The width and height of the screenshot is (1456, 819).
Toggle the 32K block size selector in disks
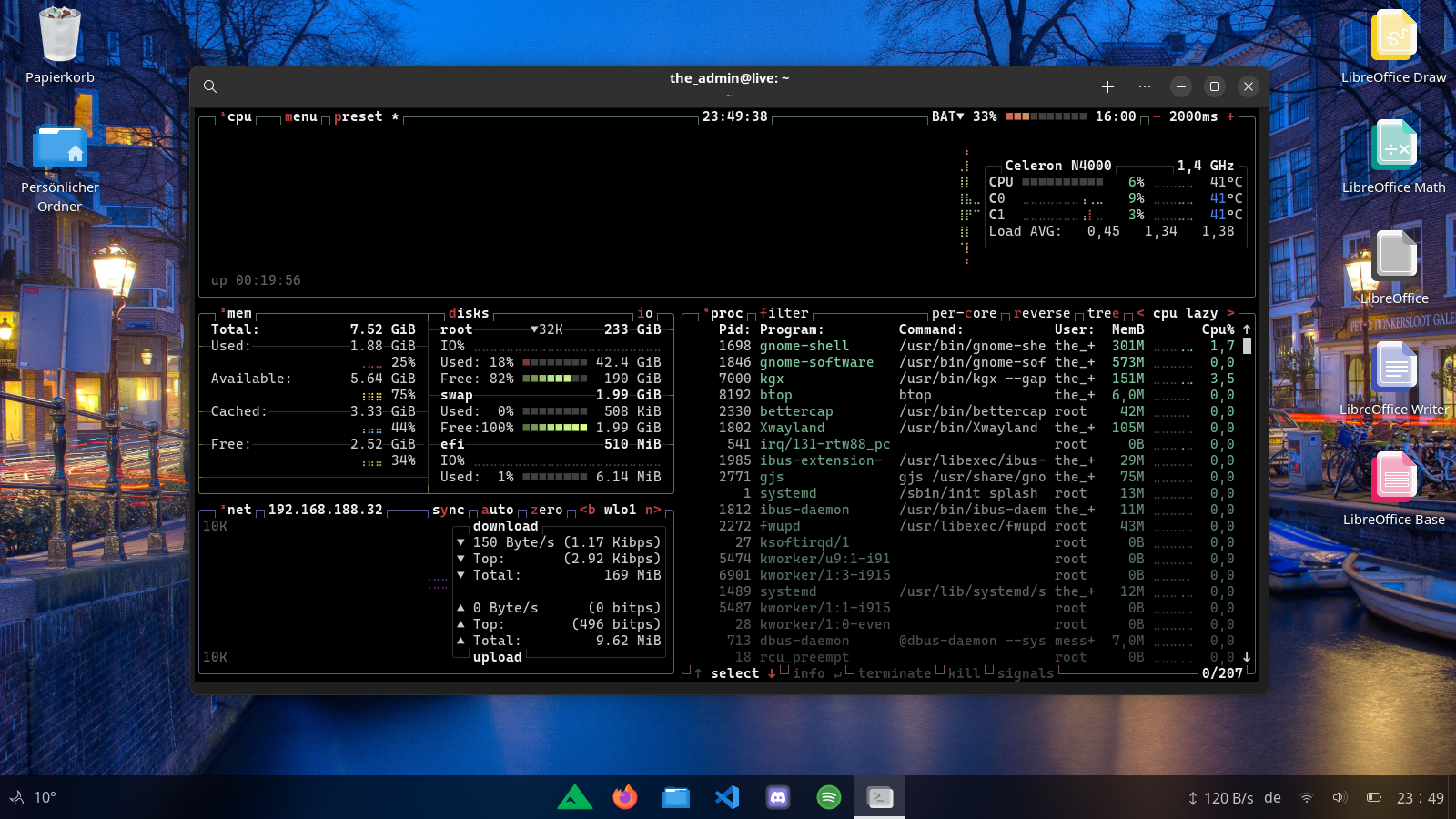[x=547, y=329]
